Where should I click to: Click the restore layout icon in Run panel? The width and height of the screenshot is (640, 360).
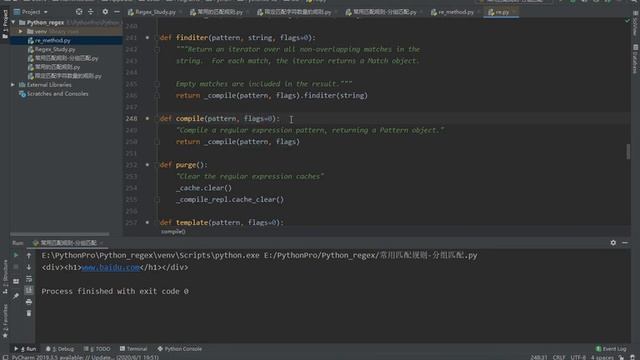pyautogui.click(x=16, y=281)
